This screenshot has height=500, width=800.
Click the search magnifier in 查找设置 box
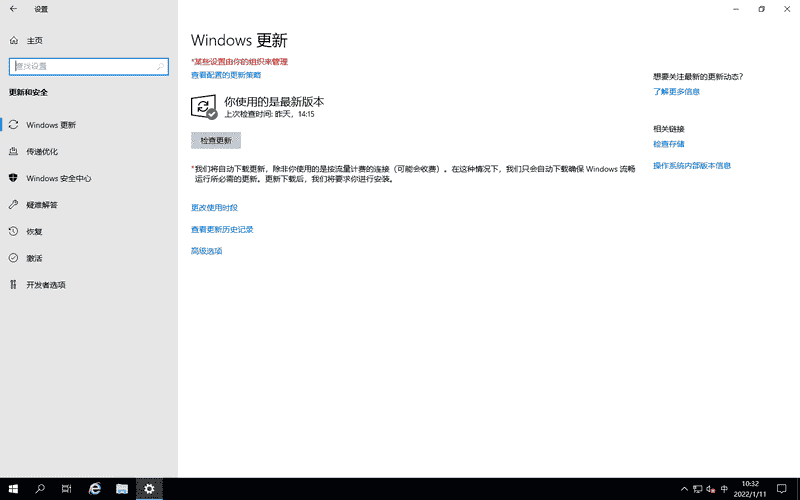point(160,66)
